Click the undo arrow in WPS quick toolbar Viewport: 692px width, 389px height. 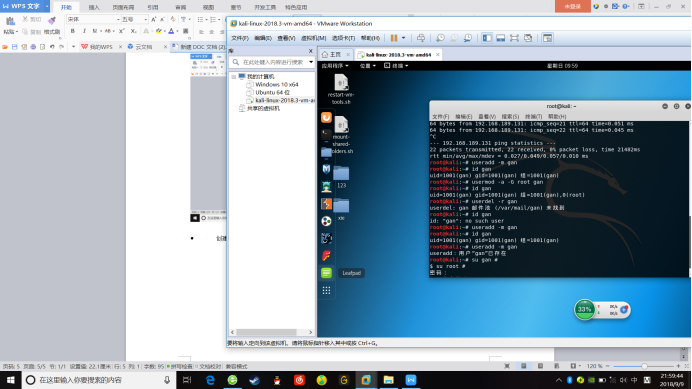coord(52,47)
